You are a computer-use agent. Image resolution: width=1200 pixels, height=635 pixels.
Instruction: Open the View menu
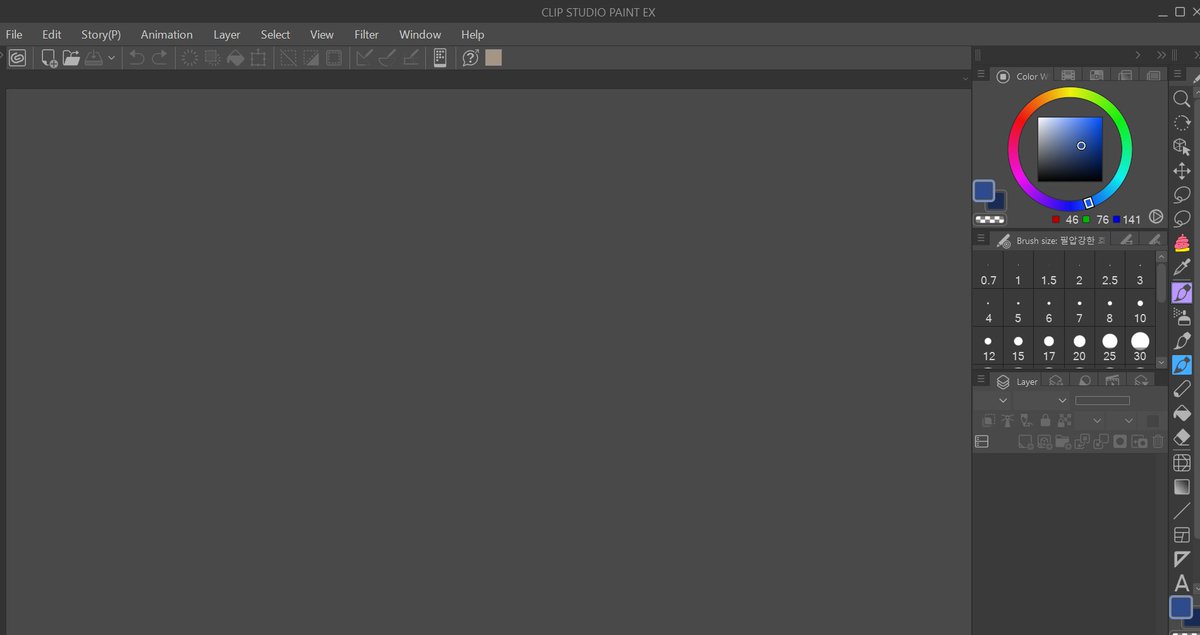click(x=322, y=34)
